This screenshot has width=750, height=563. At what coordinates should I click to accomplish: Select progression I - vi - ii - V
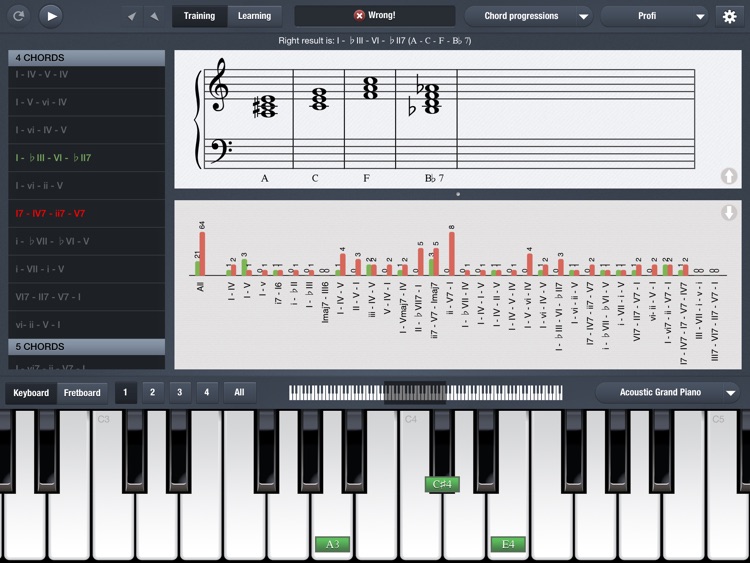87,186
